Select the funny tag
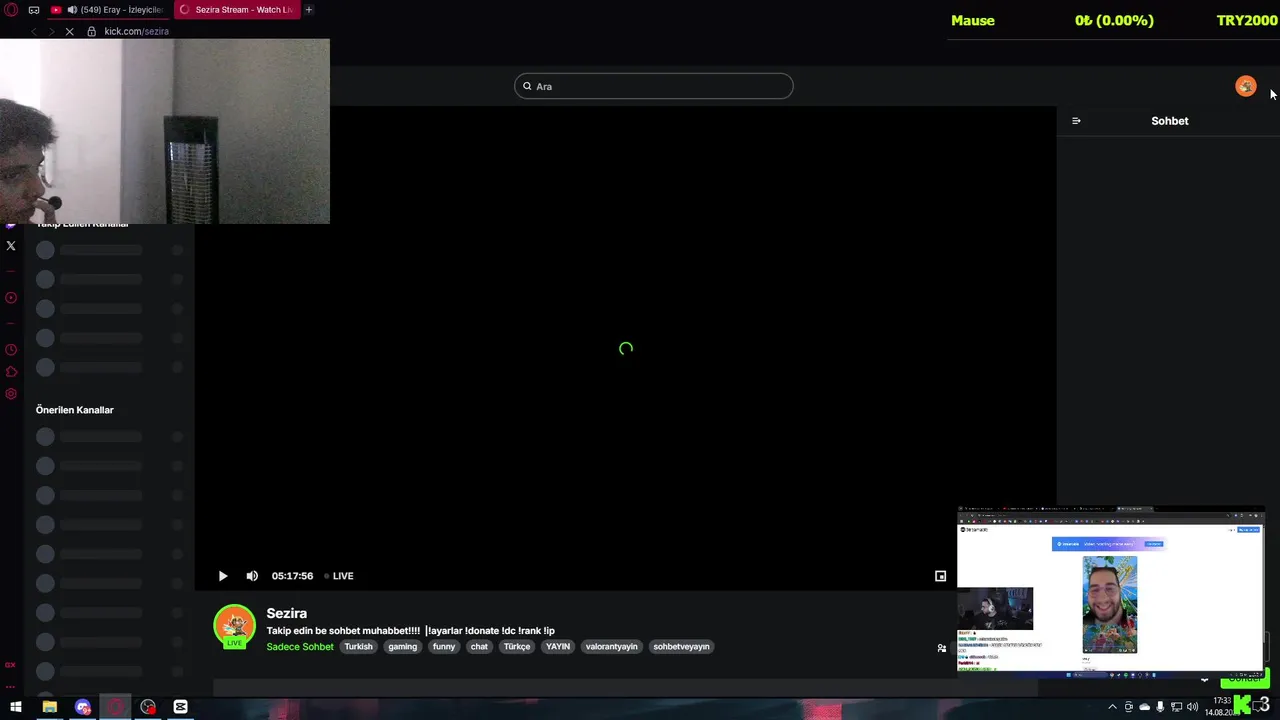This screenshot has height=720, width=1280. (x=444, y=647)
